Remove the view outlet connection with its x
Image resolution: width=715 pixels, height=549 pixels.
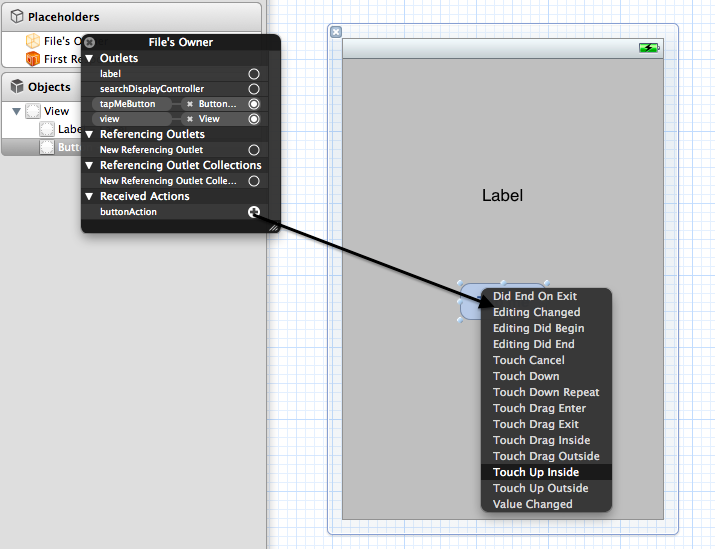pyautogui.click(x=190, y=119)
